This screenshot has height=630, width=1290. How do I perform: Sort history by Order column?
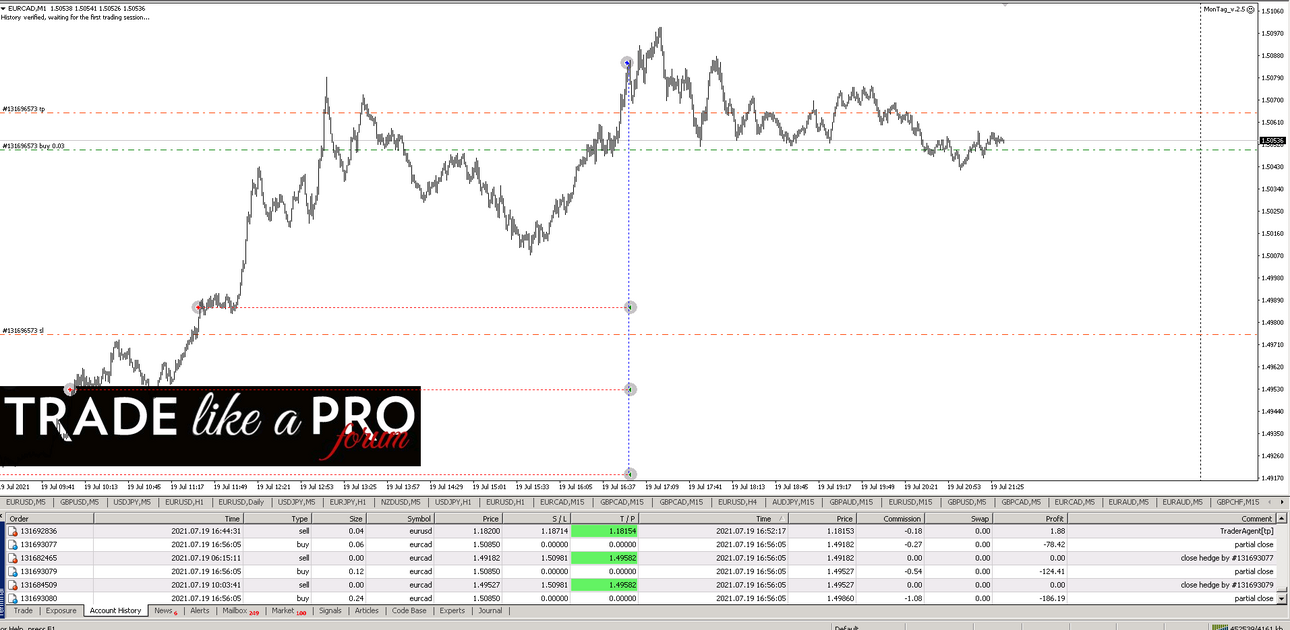tap(50, 518)
